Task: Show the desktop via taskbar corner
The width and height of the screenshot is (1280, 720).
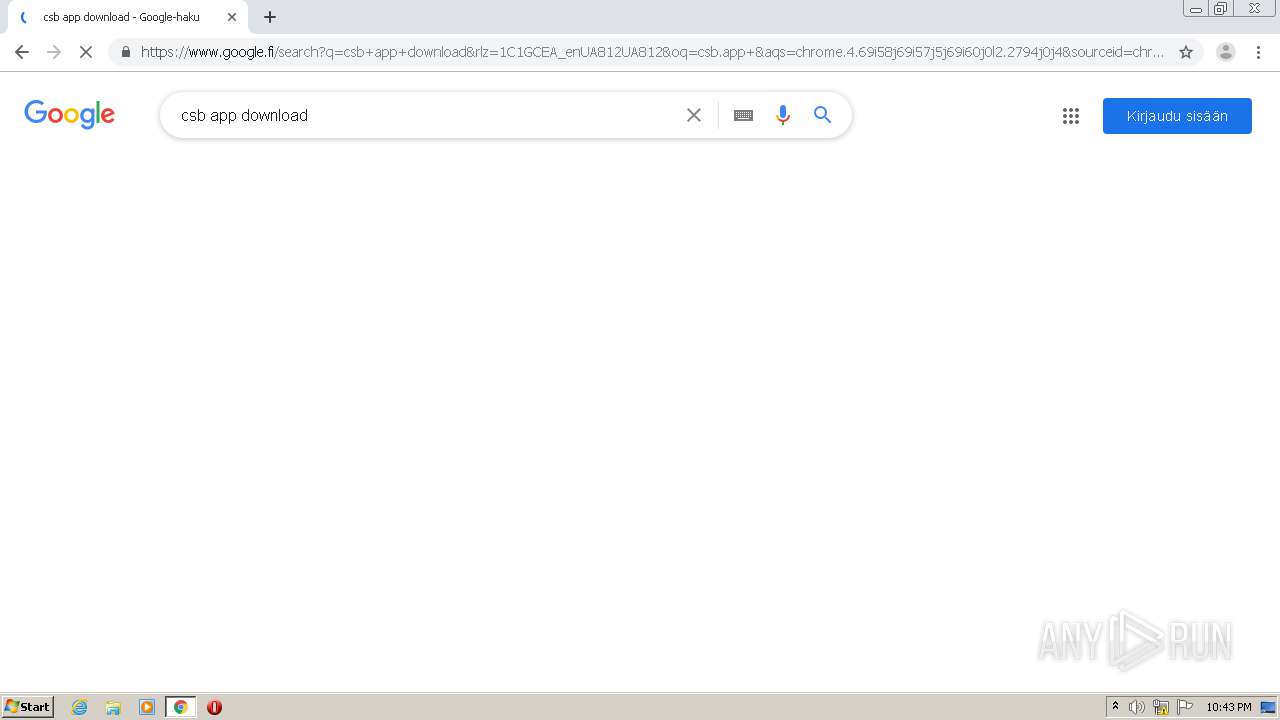Action: pyautogui.click(x=1268, y=707)
